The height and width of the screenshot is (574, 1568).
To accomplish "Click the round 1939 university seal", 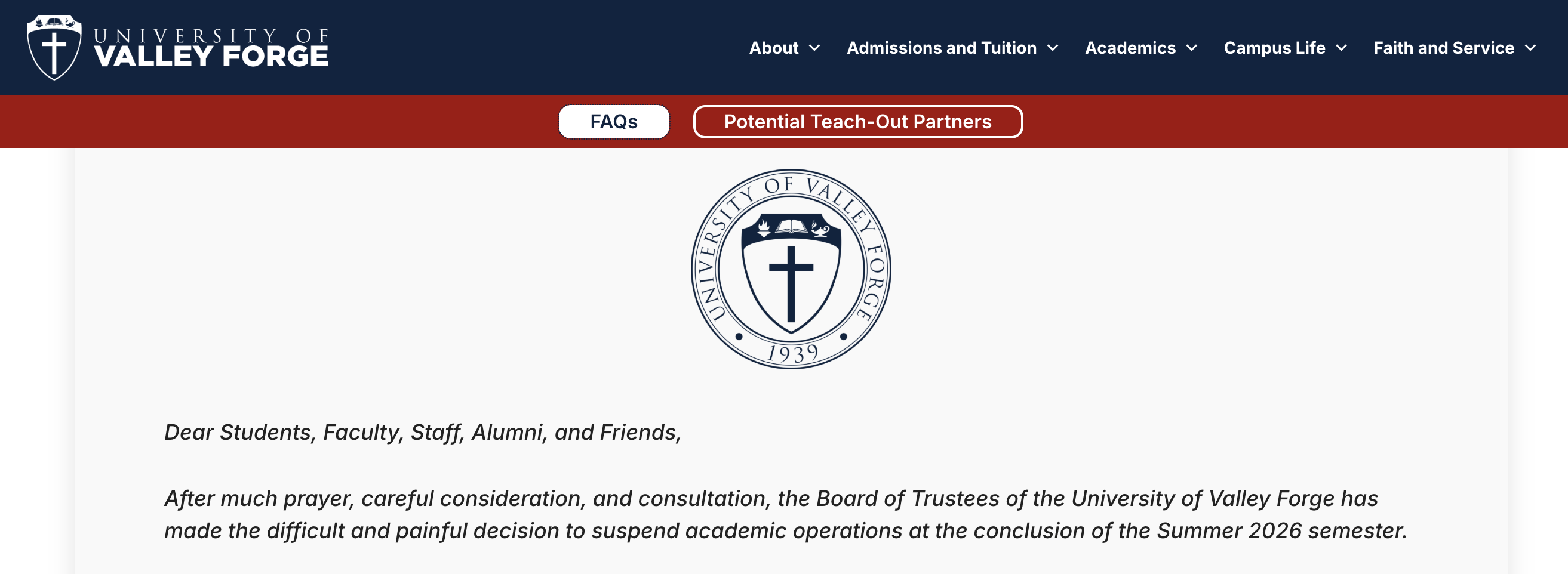I will (791, 269).
